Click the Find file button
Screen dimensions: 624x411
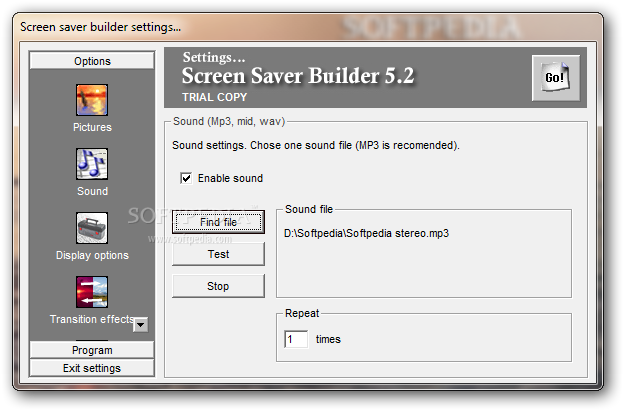click(x=218, y=222)
